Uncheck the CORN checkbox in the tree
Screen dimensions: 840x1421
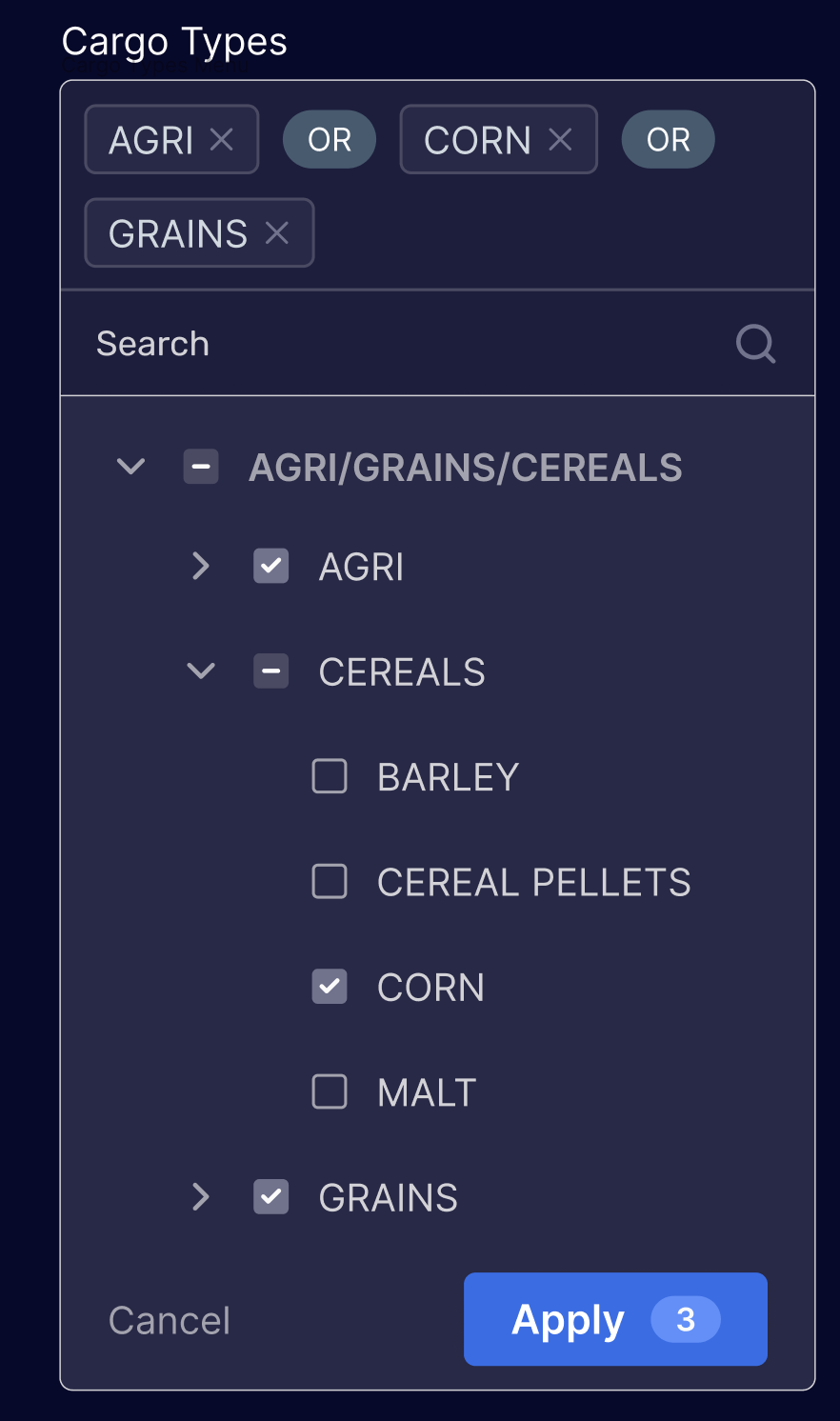coord(330,987)
